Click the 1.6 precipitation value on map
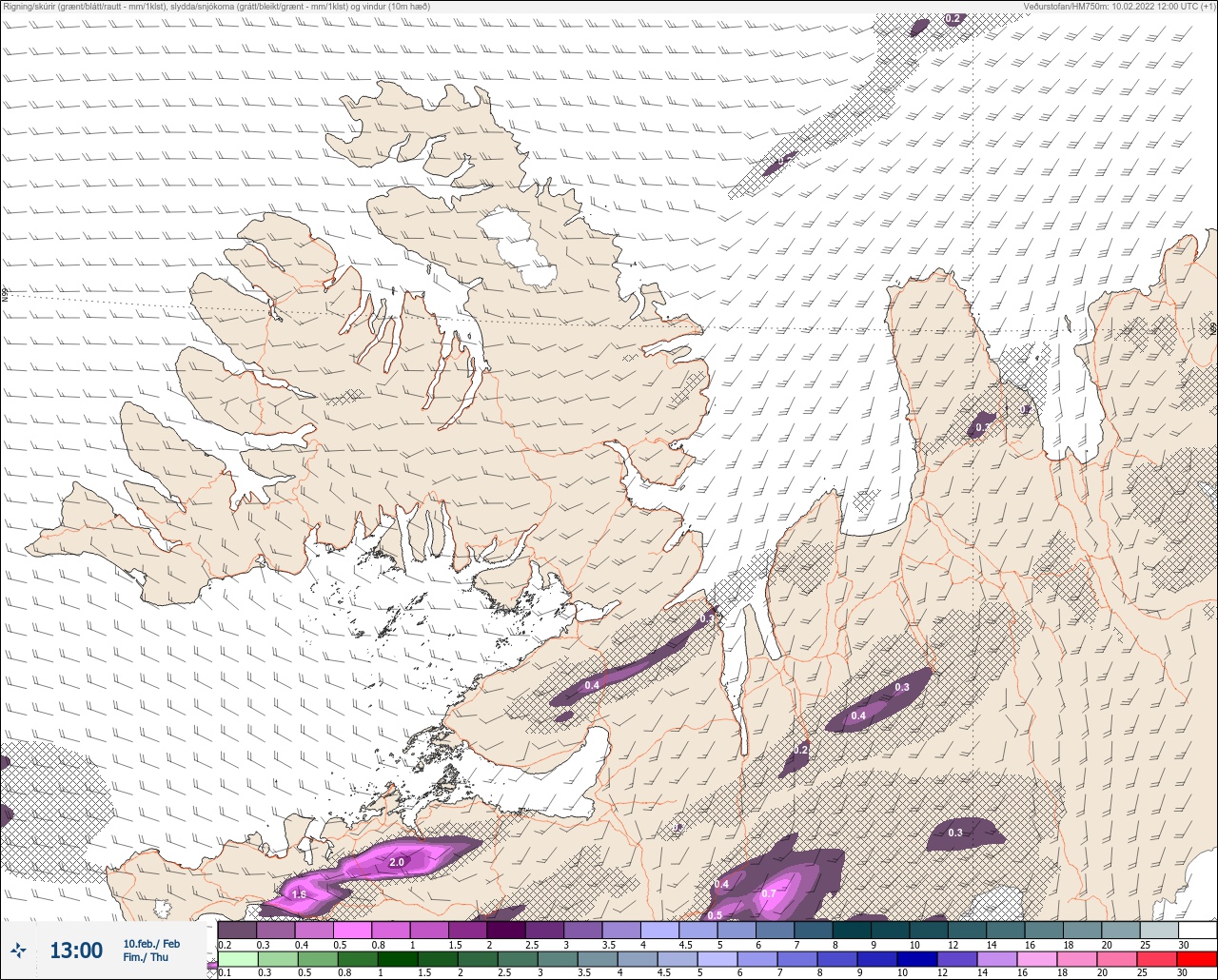Image resolution: width=1218 pixels, height=980 pixels. pos(299,894)
